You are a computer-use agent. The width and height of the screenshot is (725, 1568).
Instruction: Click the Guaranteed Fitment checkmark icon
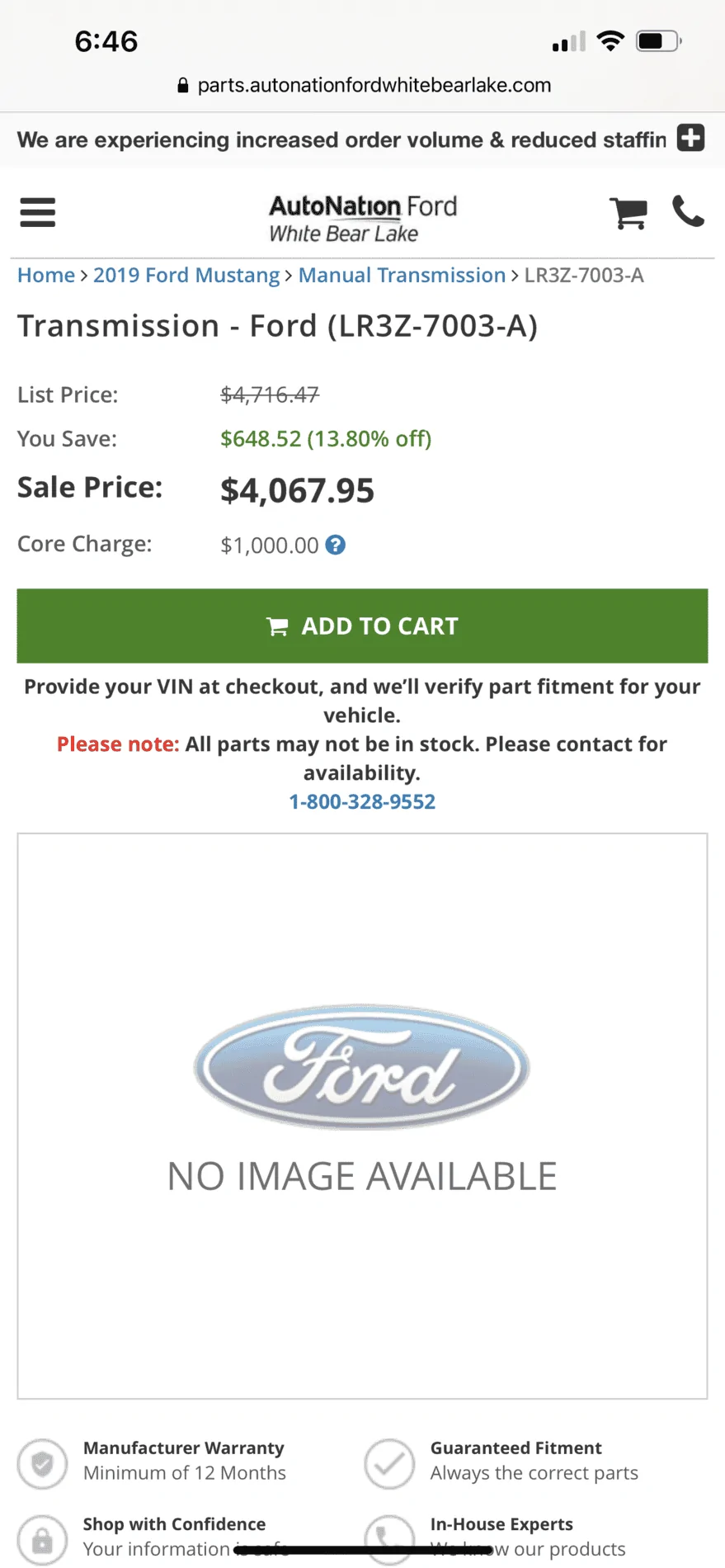(x=389, y=1464)
